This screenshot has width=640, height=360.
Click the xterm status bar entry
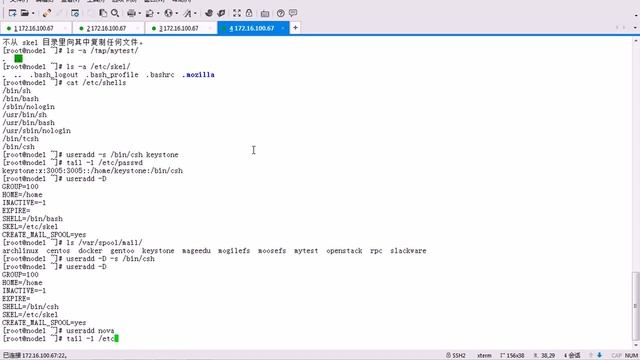[484, 356]
